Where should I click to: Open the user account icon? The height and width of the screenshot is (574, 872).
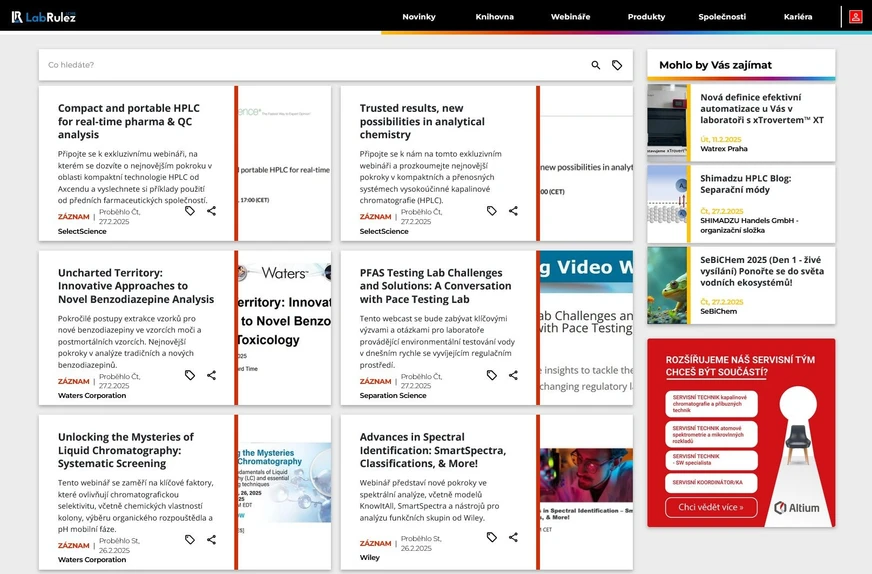tap(855, 17)
